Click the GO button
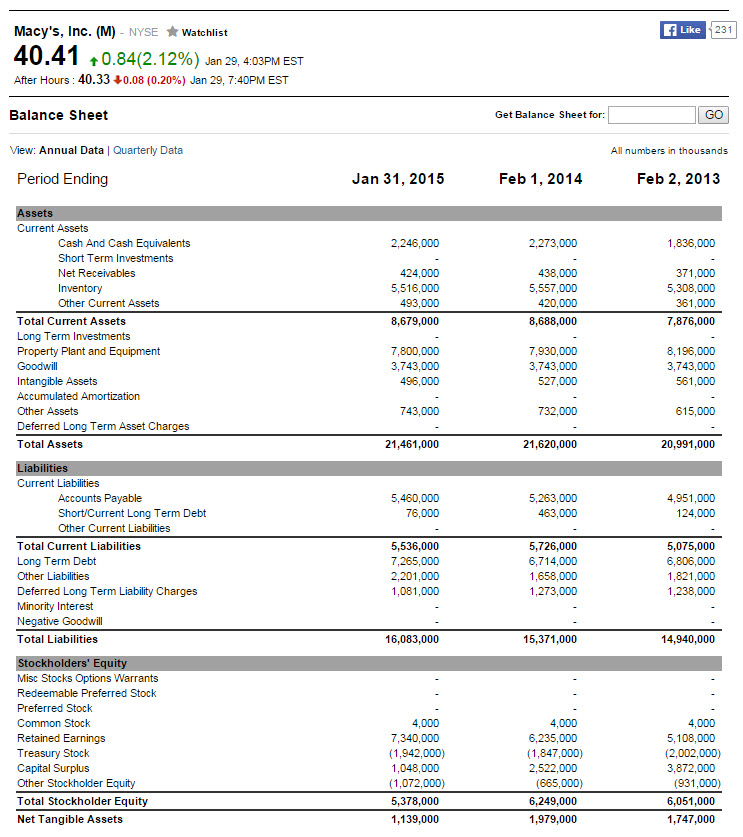This screenshot has height=837, width=743. click(x=713, y=115)
